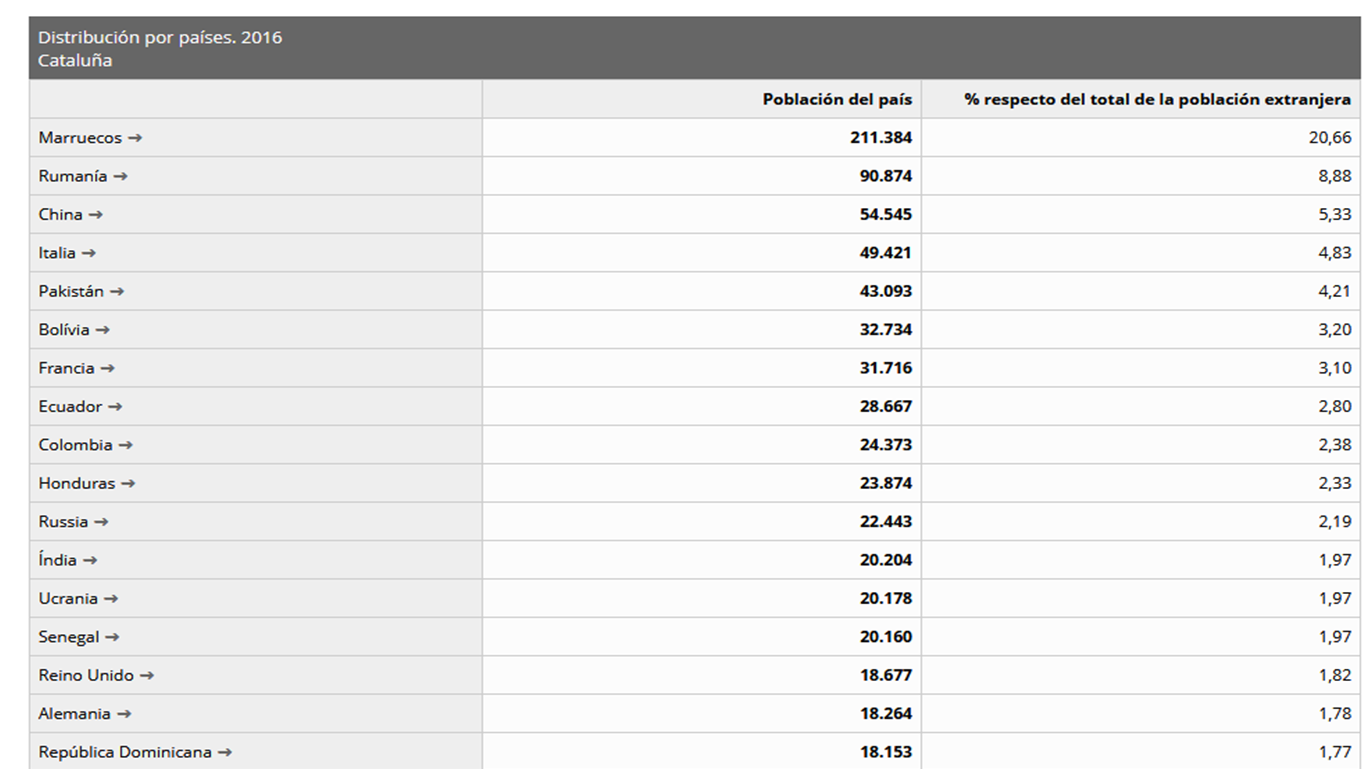Select population value 18.264
Viewport: 1371px width, 770px height.
885,714
